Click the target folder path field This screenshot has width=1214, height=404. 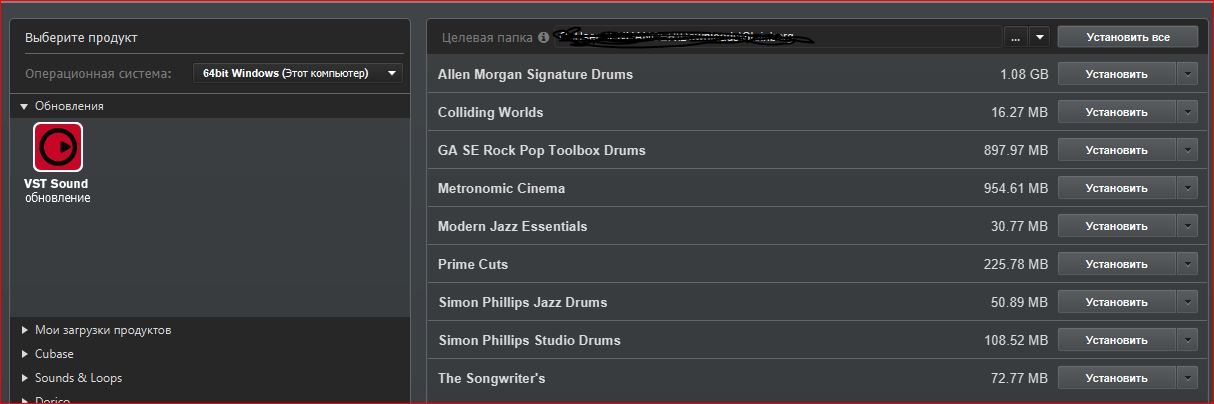coord(776,37)
